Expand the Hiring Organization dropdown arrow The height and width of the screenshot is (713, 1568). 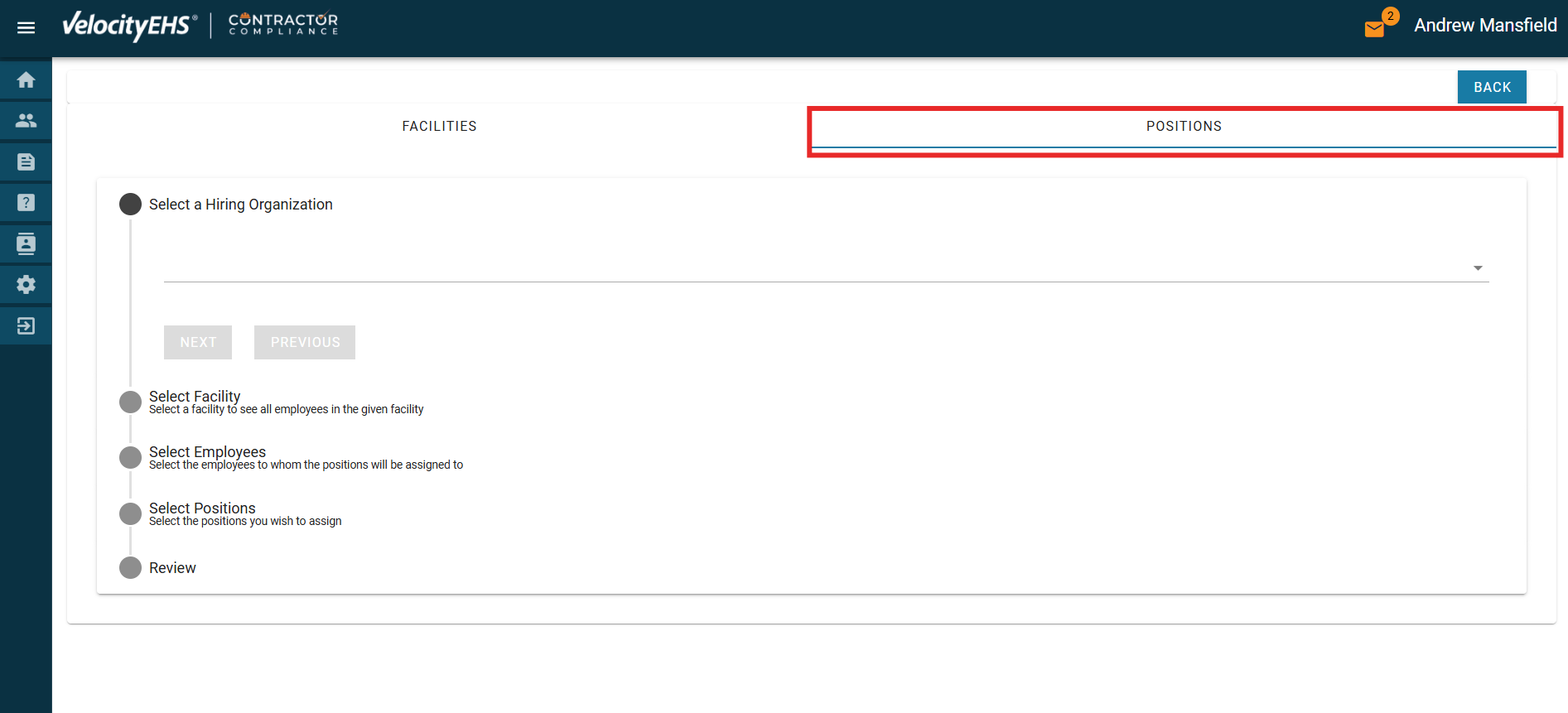coord(1477,268)
